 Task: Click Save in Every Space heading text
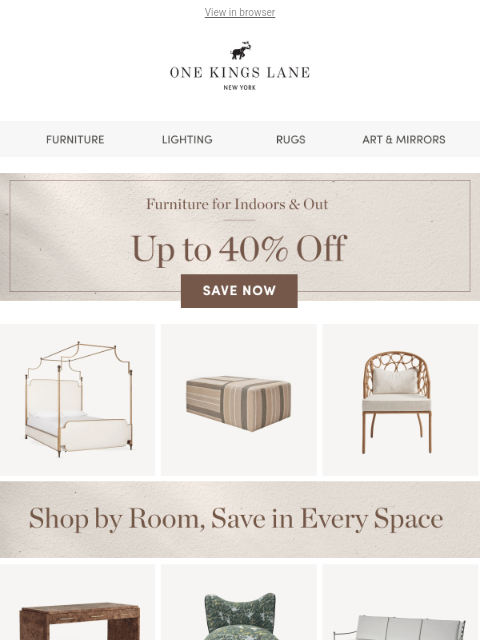point(327,519)
